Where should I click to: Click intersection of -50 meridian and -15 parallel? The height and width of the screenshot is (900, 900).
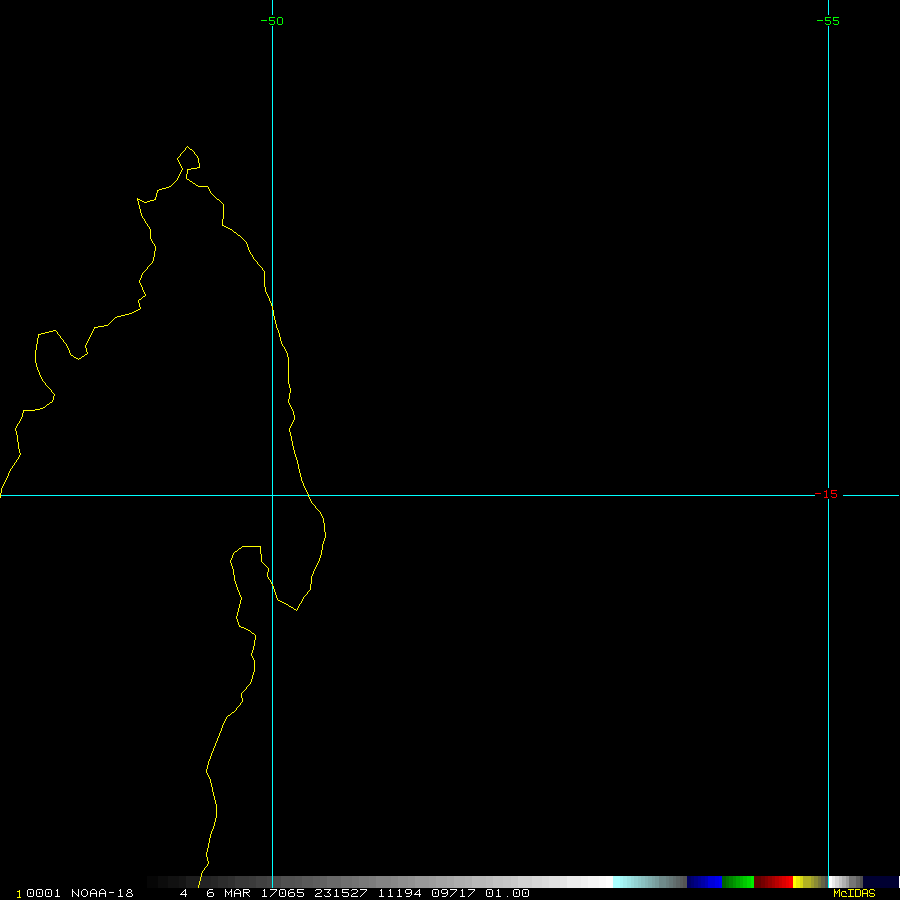tap(272, 494)
